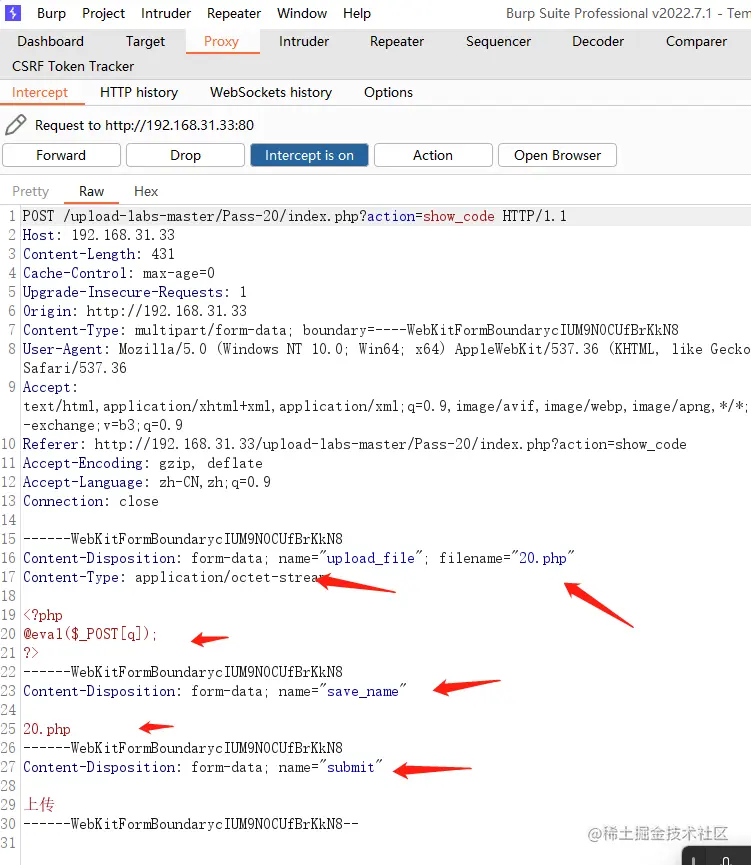The width and height of the screenshot is (751, 865).
Task: Open the HTTP history sub-tab
Action: [139, 92]
